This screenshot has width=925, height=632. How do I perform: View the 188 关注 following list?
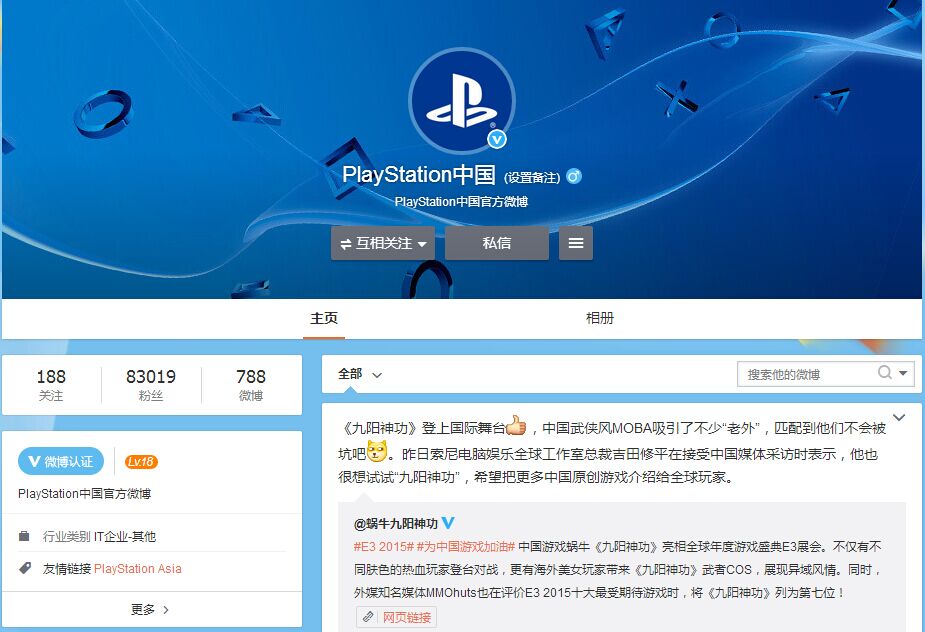click(51, 385)
